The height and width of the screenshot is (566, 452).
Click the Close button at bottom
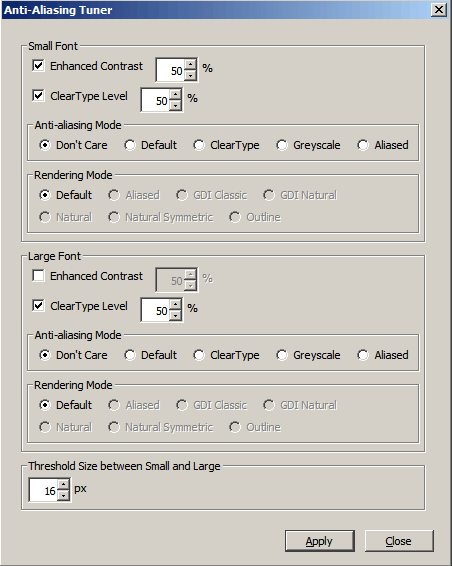tap(399, 541)
